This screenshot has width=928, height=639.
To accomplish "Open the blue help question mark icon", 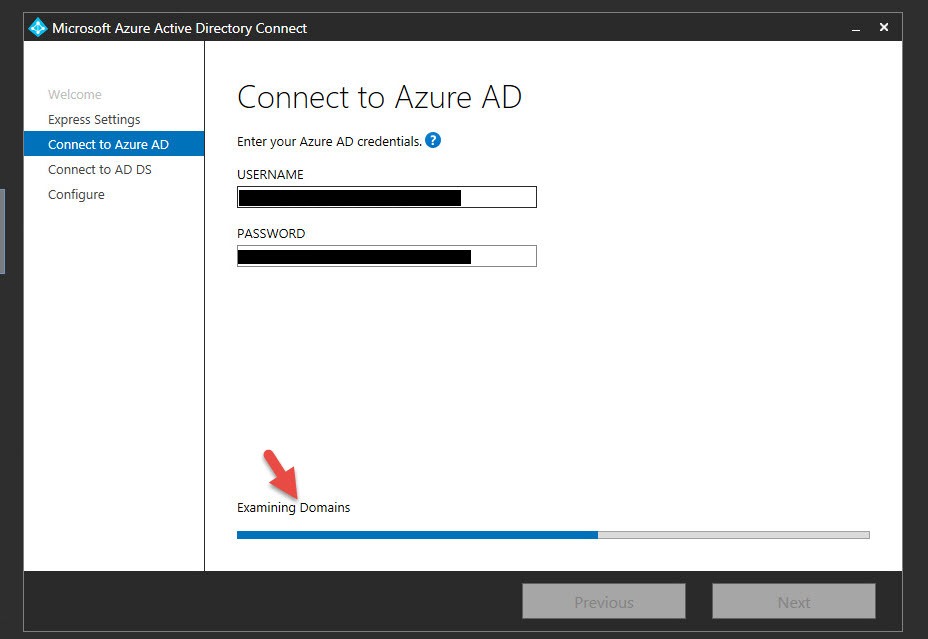I will [x=433, y=141].
